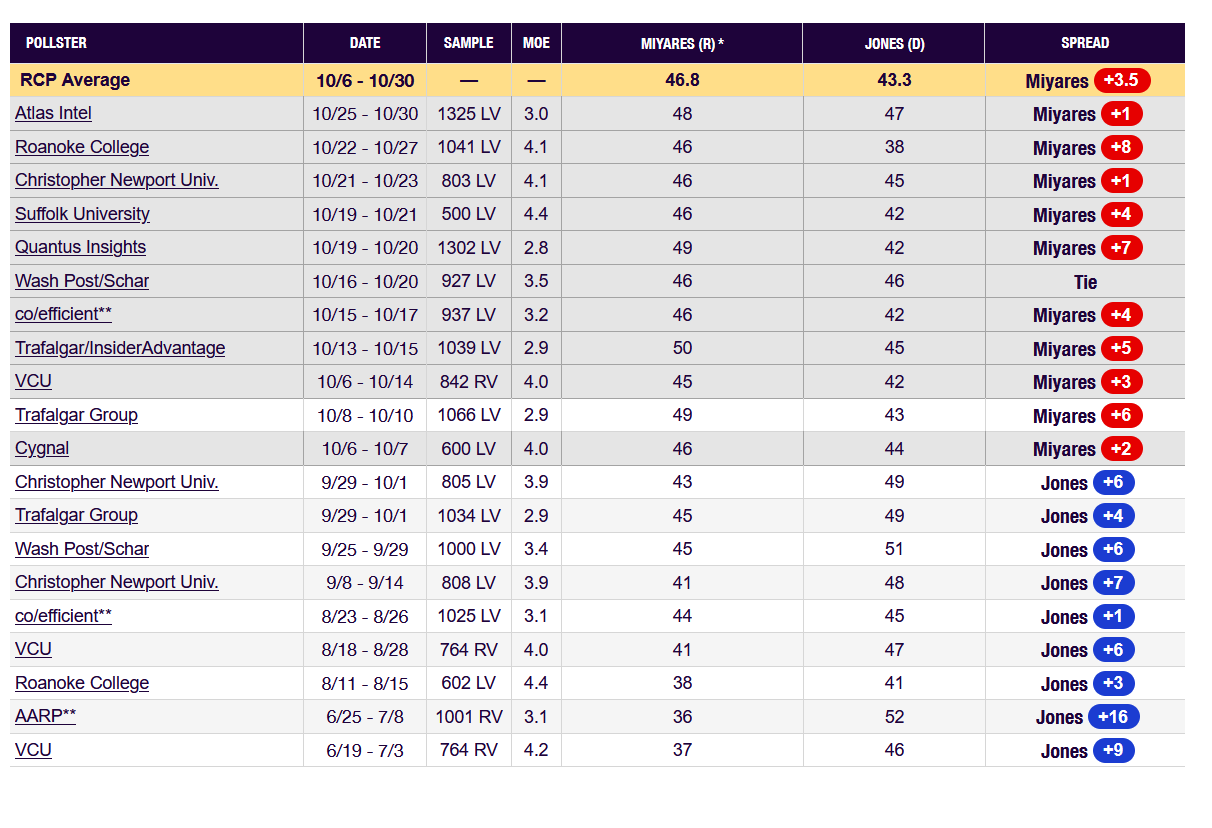Click the 842 RV sample cell
Viewport: 1212px width, 828px height.
[x=469, y=381]
